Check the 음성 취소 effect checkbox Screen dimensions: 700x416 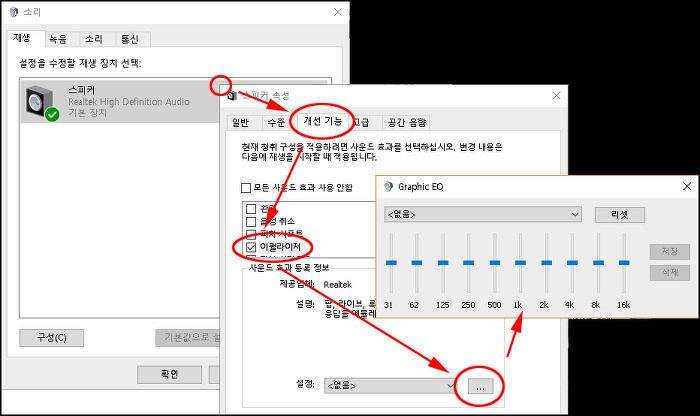251,221
